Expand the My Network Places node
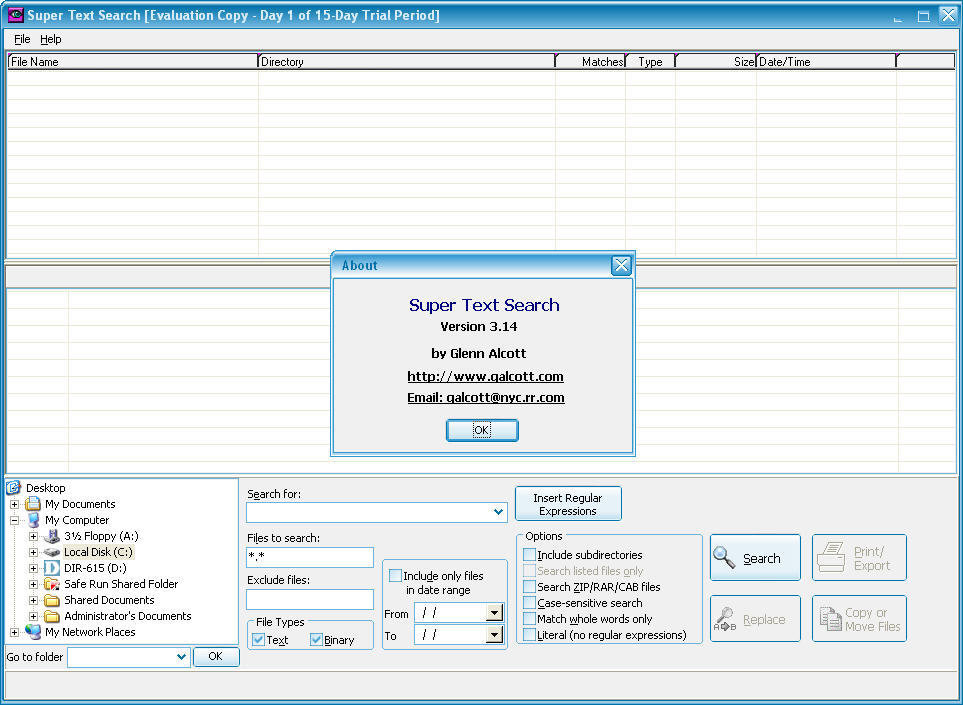963x705 pixels. (14, 632)
